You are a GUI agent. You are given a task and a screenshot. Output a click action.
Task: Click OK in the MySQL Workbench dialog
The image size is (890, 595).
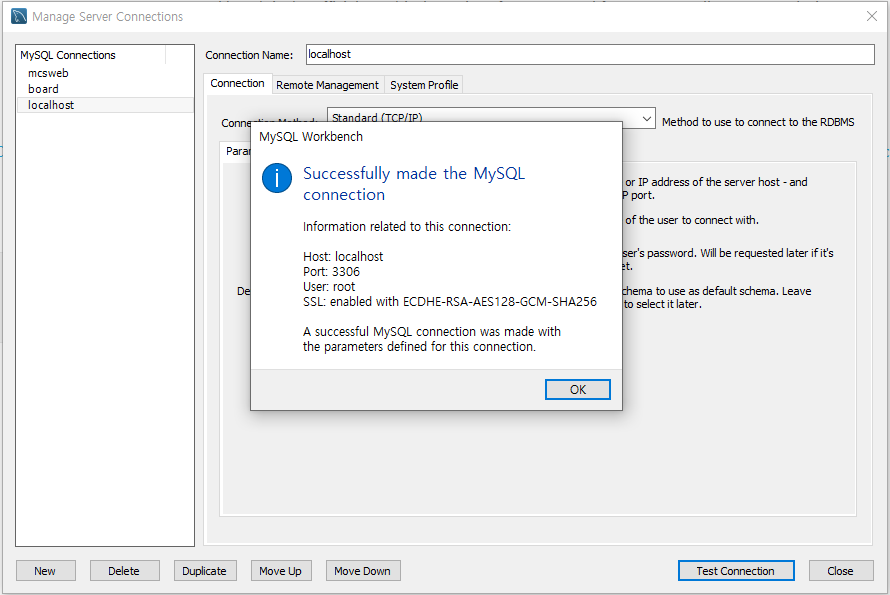pos(577,389)
